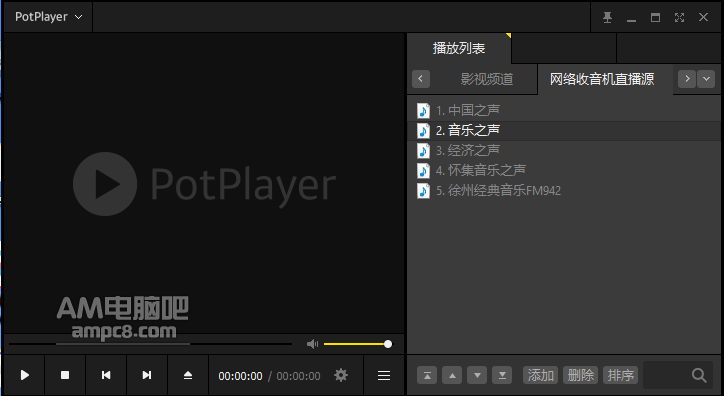This screenshot has height=396, width=724.
Task: Skip to the next track
Action: click(147, 375)
